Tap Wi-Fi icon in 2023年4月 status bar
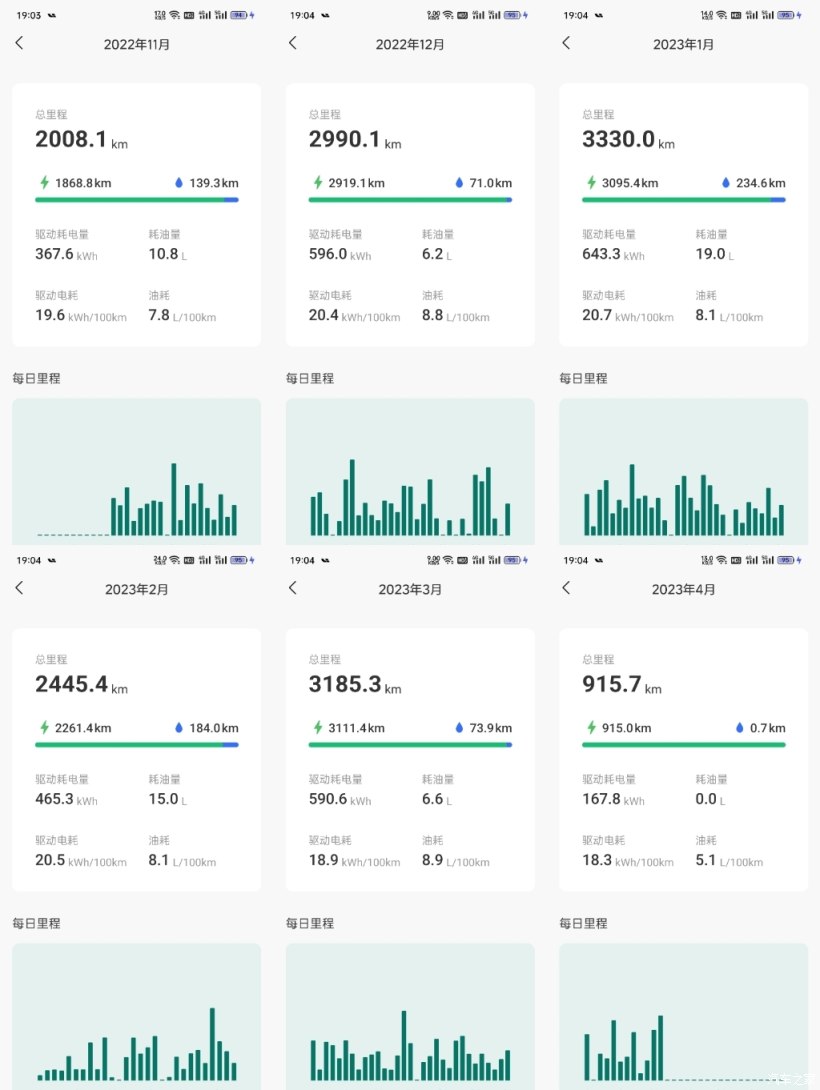This screenshot has width=820, height=1090. (721, 560)
